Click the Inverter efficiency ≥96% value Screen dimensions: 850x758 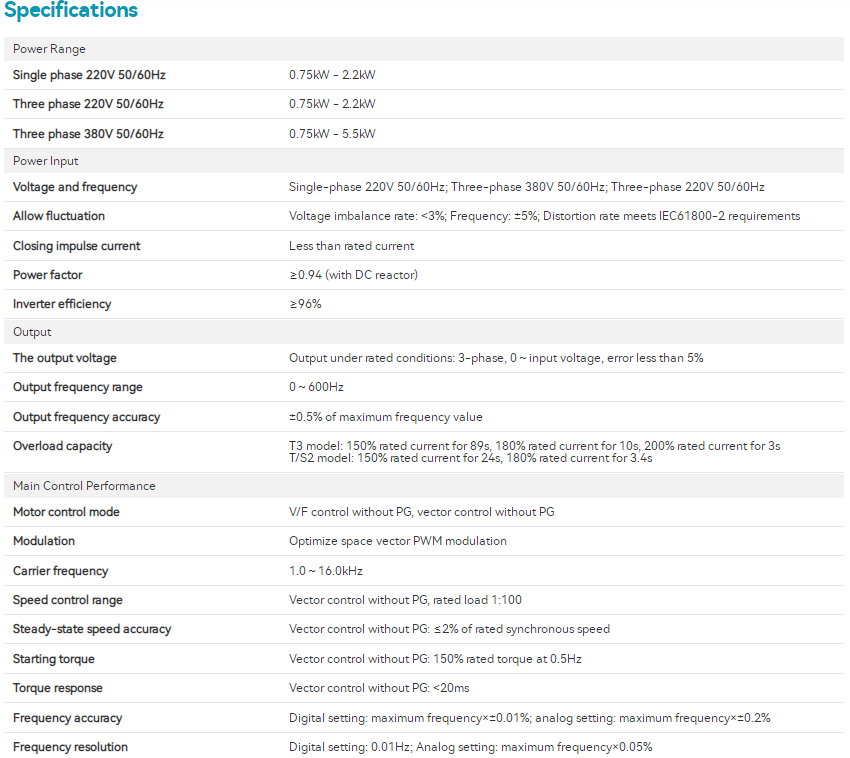(305, 304)
